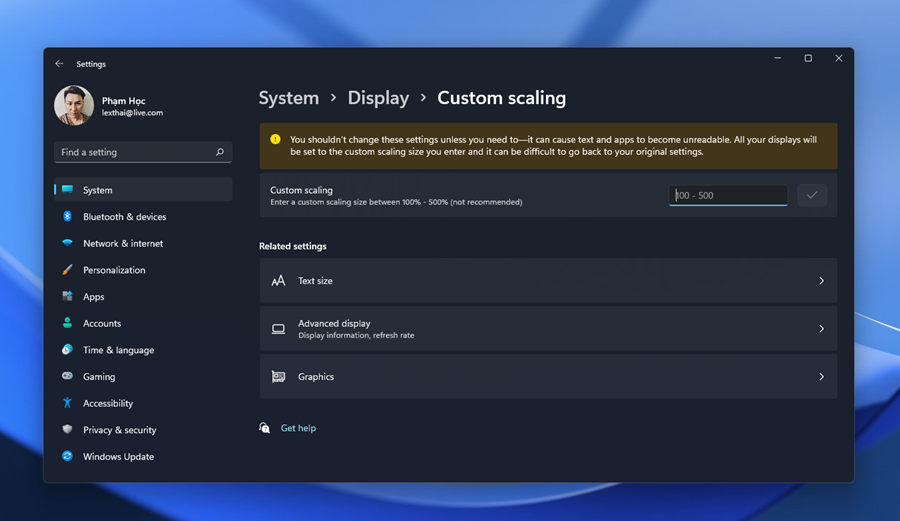The height and width of the screenshot is (521, 900).
Task: Open Bluetooth & devices section
Action: tap(143, 216)
